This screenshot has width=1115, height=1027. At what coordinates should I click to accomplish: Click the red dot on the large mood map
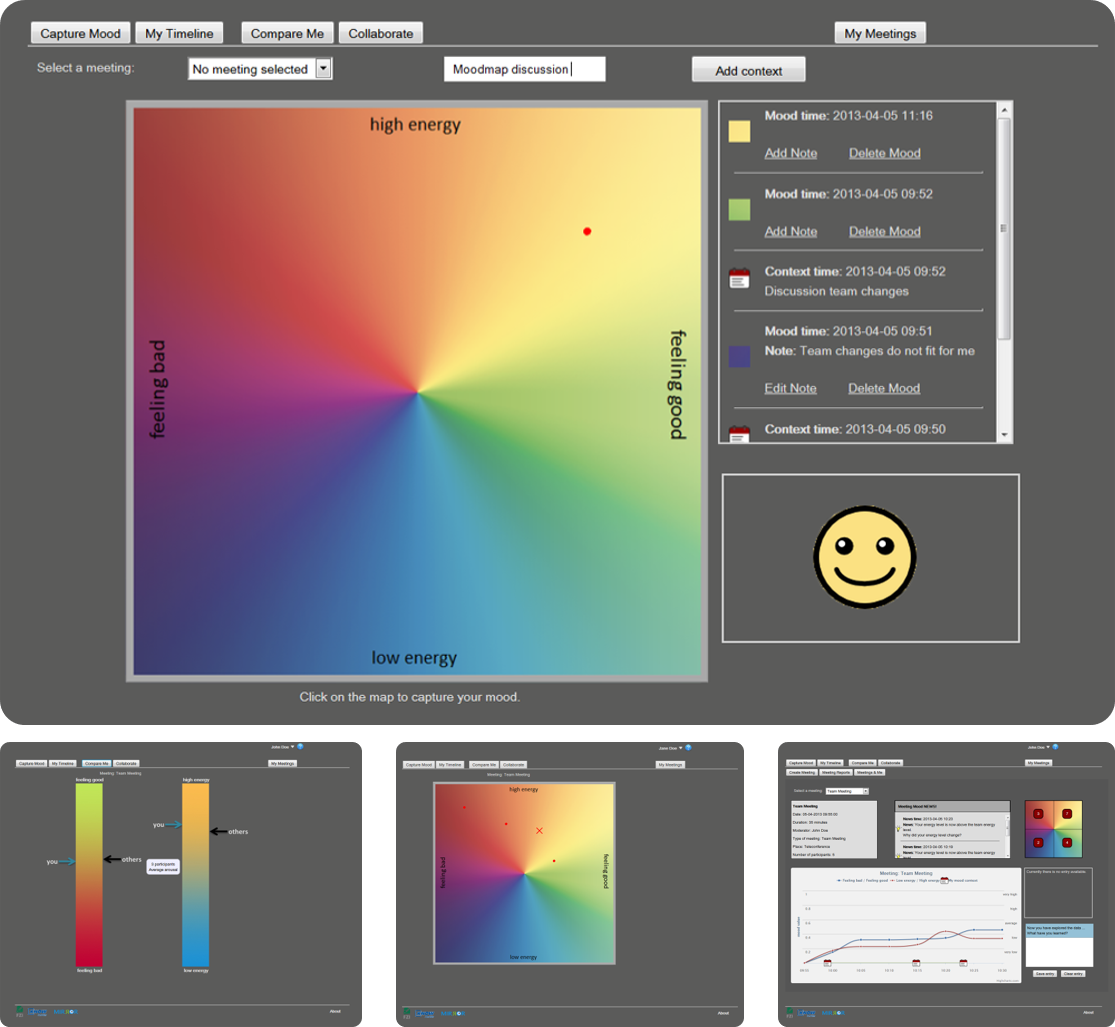pos(587,231)
